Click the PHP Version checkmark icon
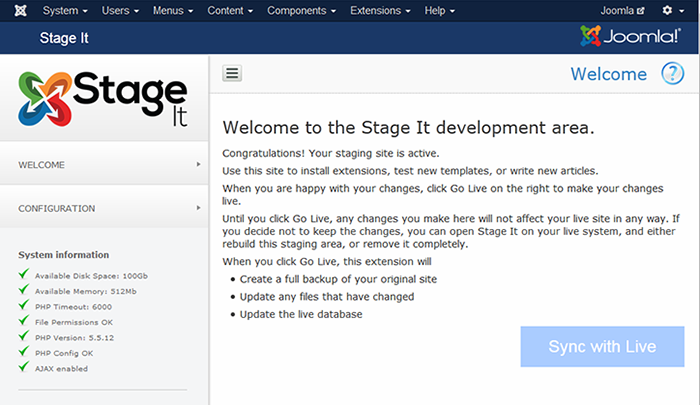The image size is (700, 405). pyautogui.click(x=24, y=335)
